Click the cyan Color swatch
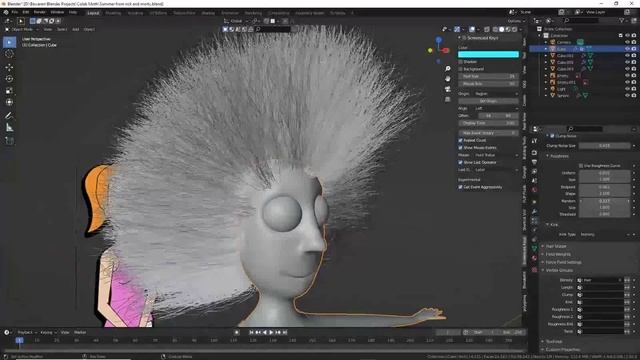 point(488,54)
